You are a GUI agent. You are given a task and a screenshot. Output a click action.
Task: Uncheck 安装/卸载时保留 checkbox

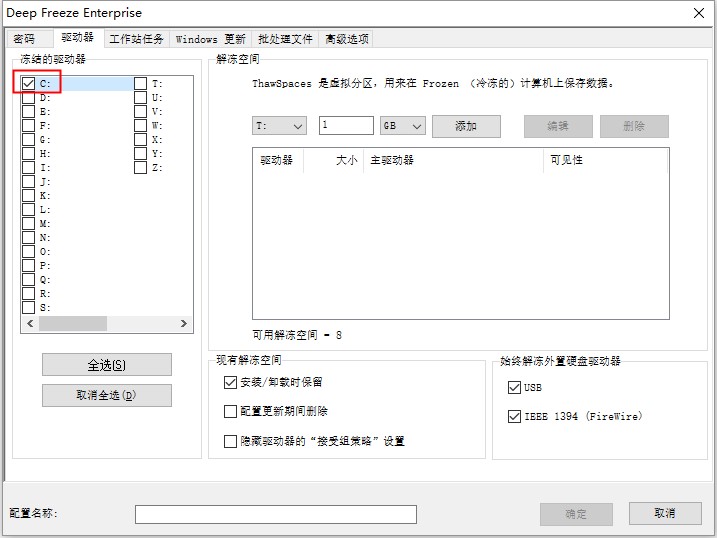pyautogui.click(x=230, y=382)
